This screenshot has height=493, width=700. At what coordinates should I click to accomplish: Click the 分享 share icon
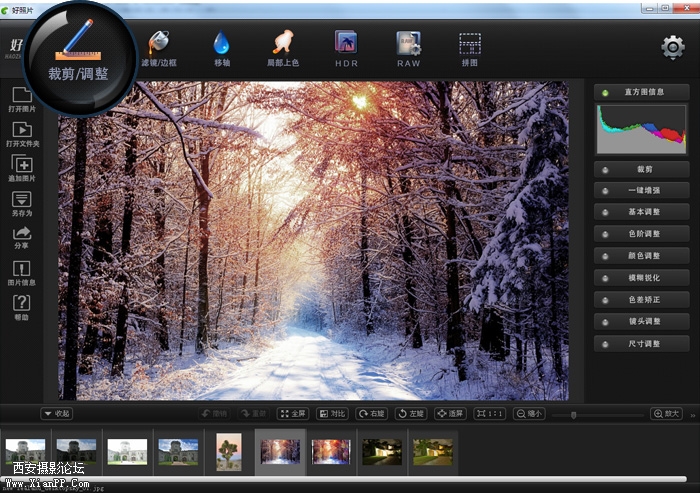tap(22, 238)
